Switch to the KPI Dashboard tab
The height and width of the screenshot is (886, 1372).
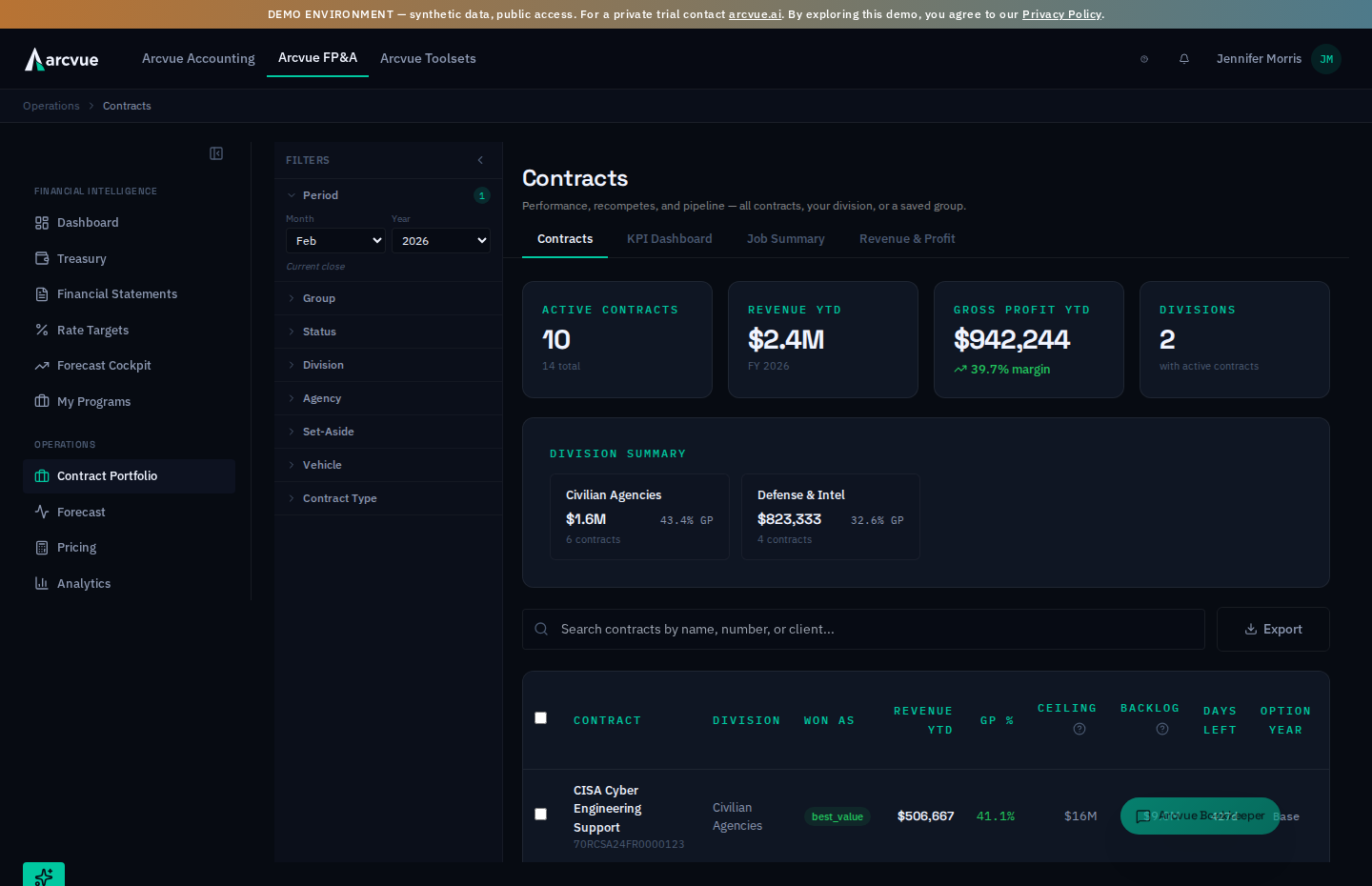point(670,239)
